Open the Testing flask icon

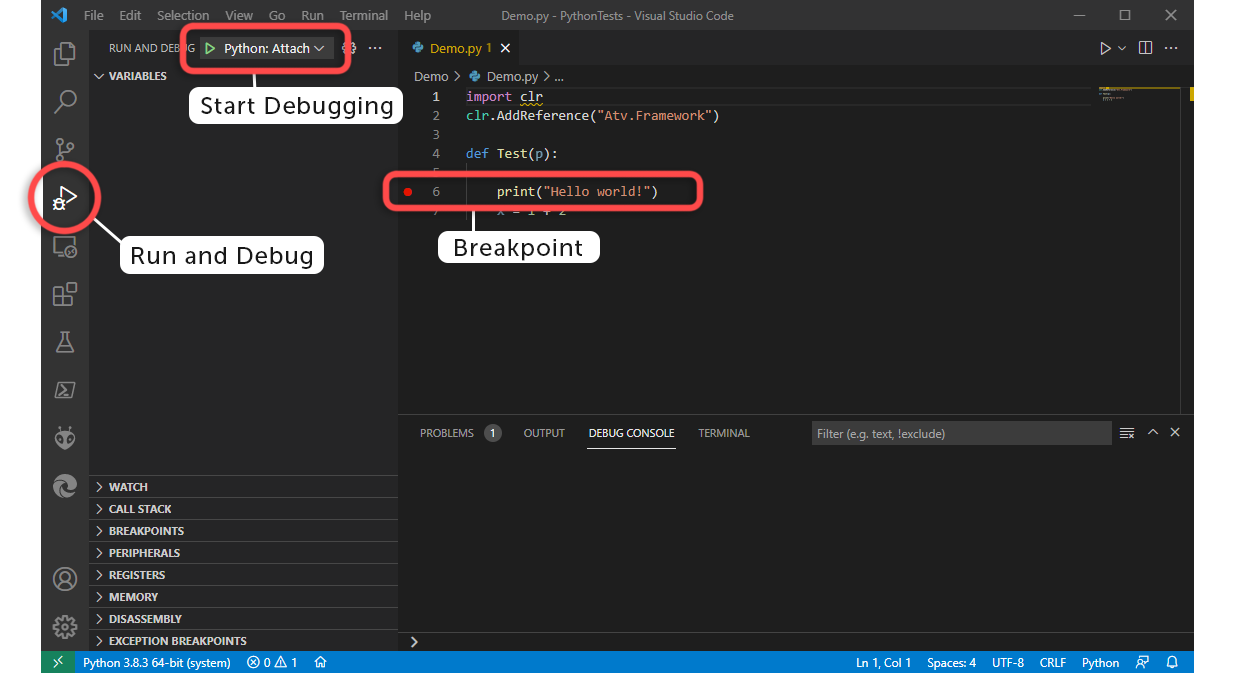pyautogui.click(x=65, y=342)
